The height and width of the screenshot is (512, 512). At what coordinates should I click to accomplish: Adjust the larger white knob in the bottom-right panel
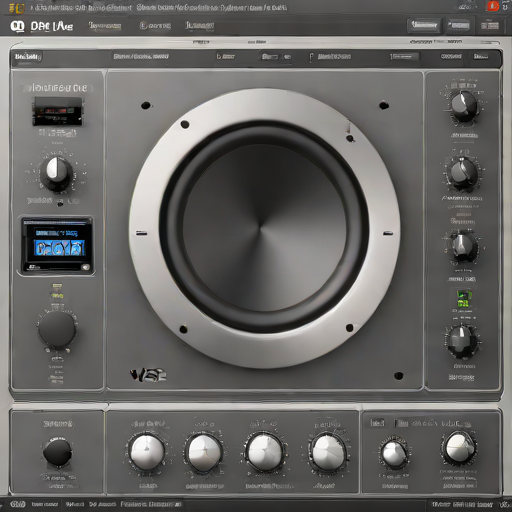coord(459,448)
